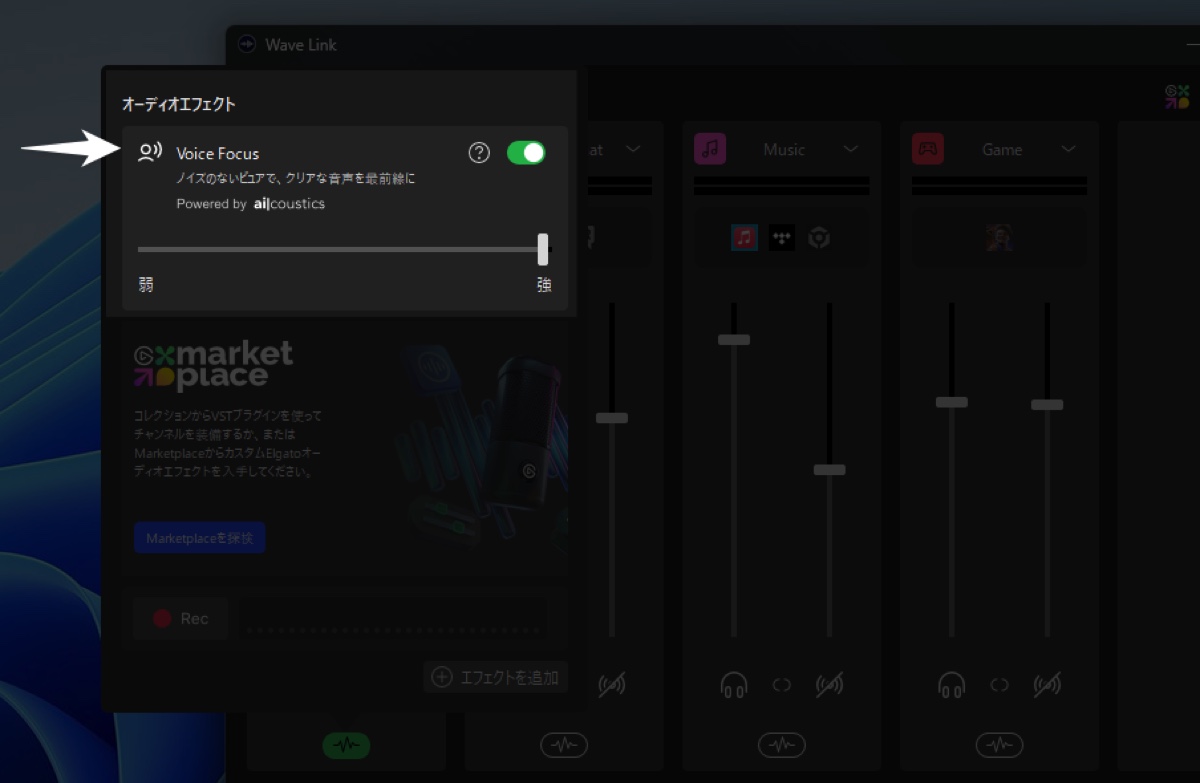Toggle headphone monitor mute on Music channel
The width and height of the screenshot is (1200, 783).
point(734,685)
